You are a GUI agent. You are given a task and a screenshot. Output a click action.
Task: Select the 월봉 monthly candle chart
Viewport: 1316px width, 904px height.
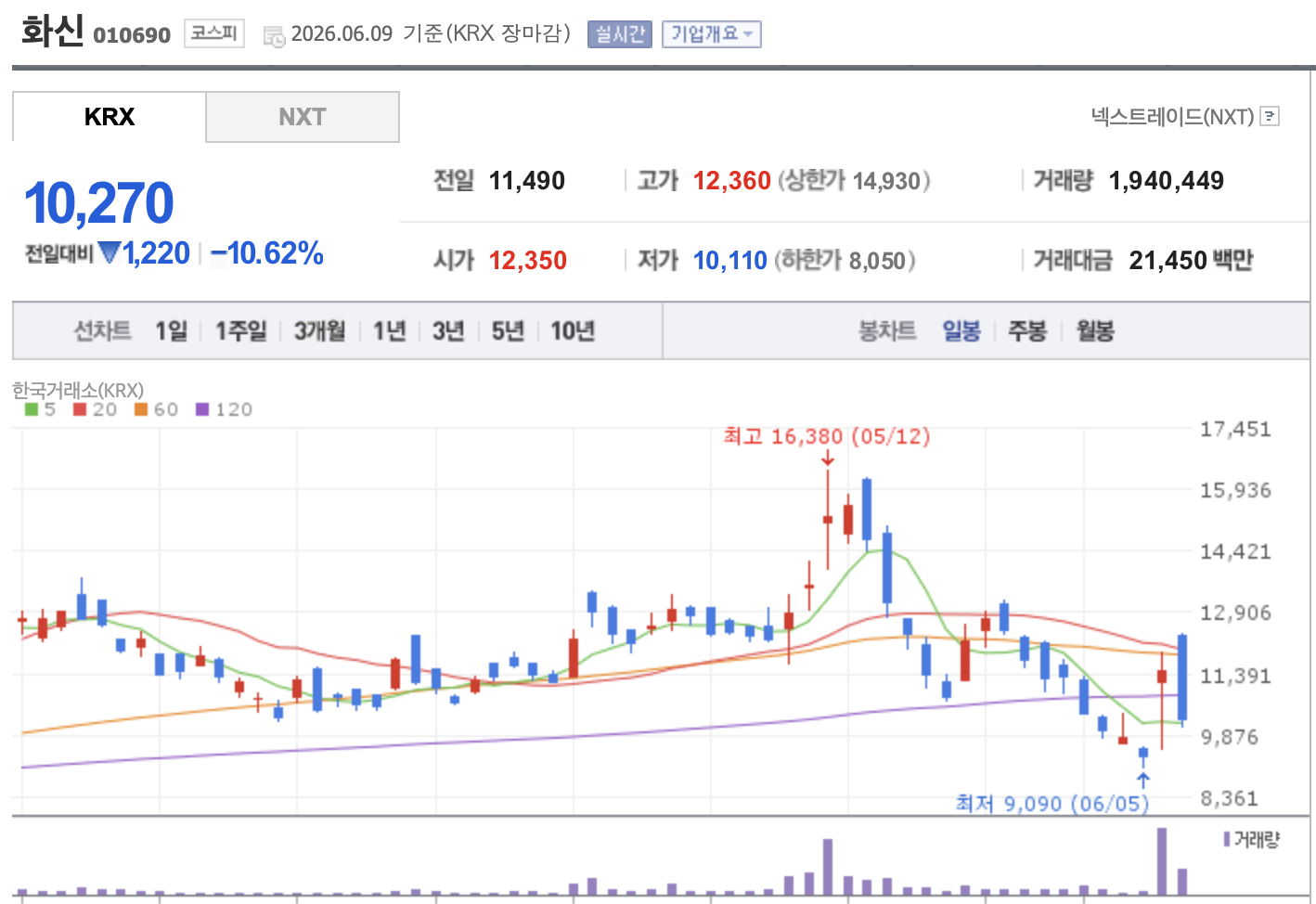tap(1095, 330)
